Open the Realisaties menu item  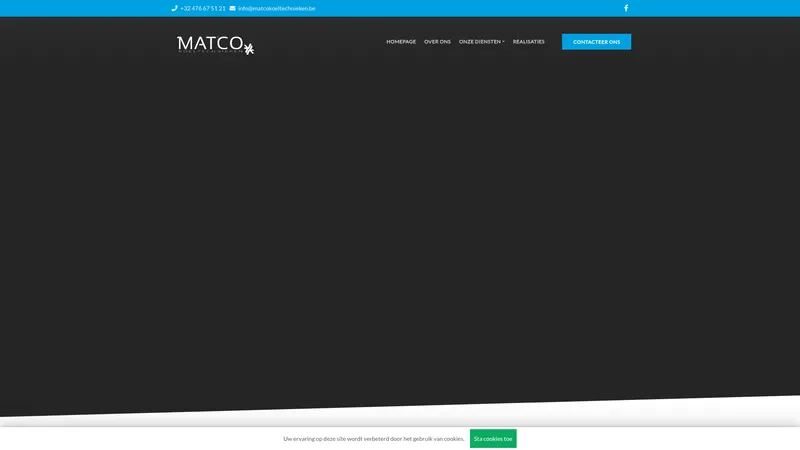coord(529,42)
